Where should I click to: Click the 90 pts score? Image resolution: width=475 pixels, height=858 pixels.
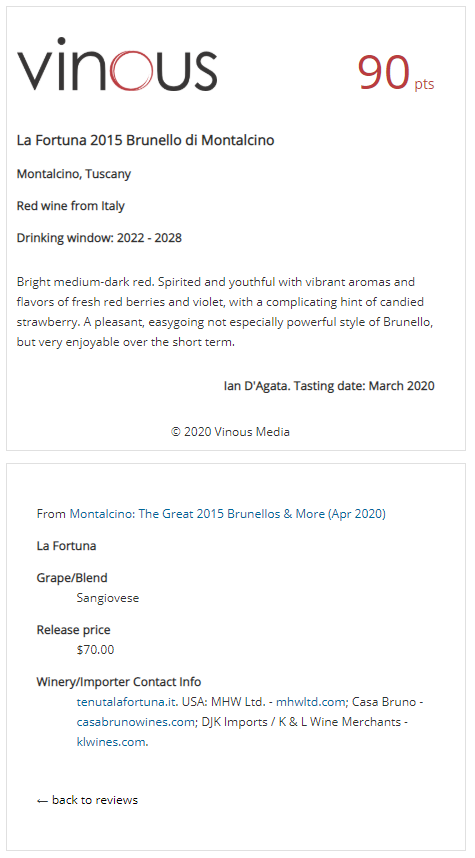[x=396, y=73]
